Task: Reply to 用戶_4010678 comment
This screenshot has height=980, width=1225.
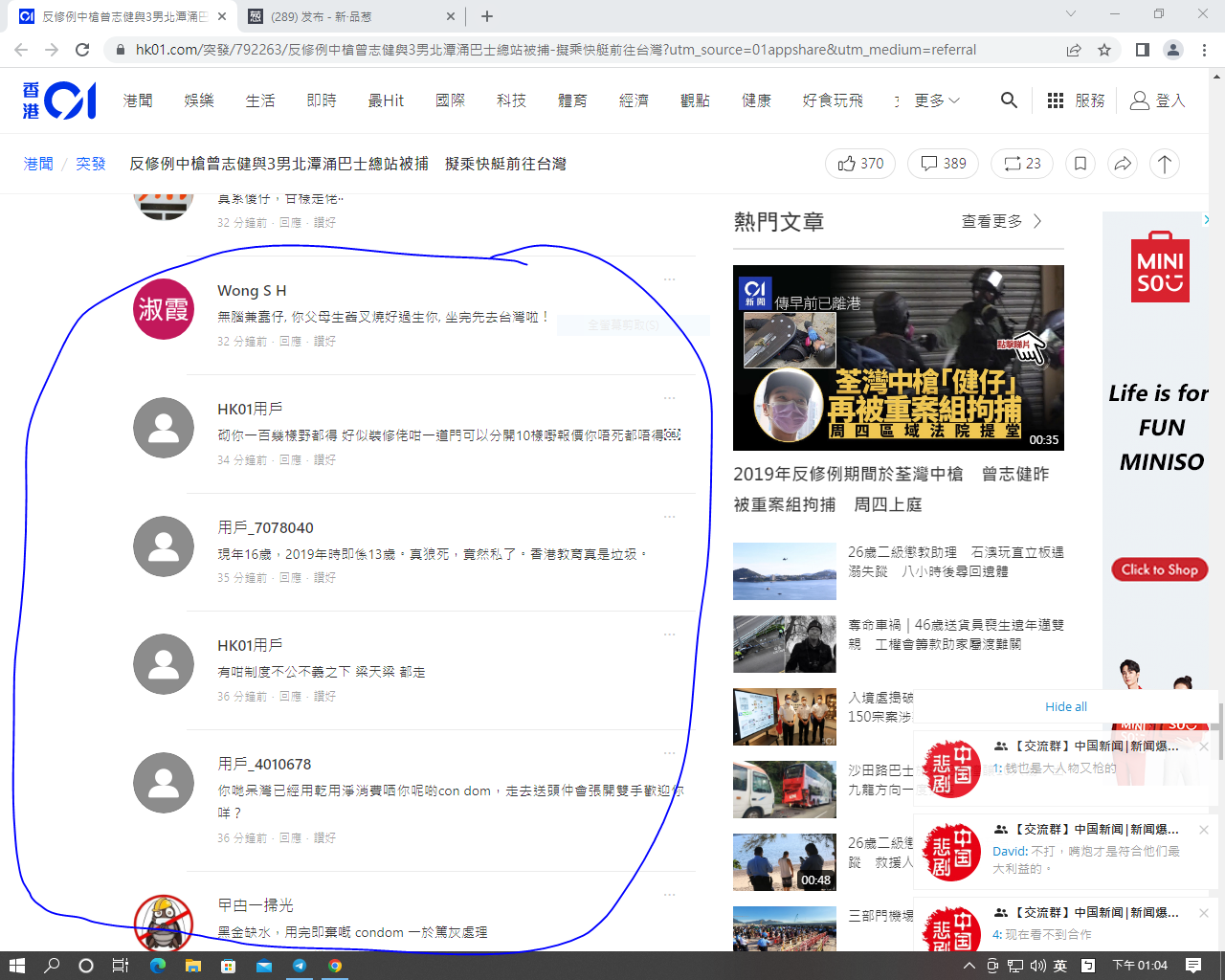Action: [x=290, y=838]
